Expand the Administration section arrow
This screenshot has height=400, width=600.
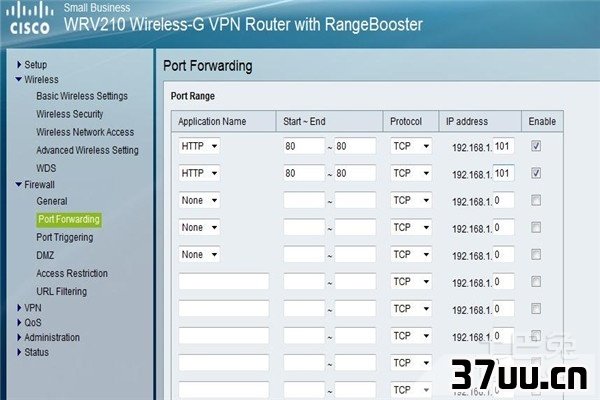pos(19,337)
